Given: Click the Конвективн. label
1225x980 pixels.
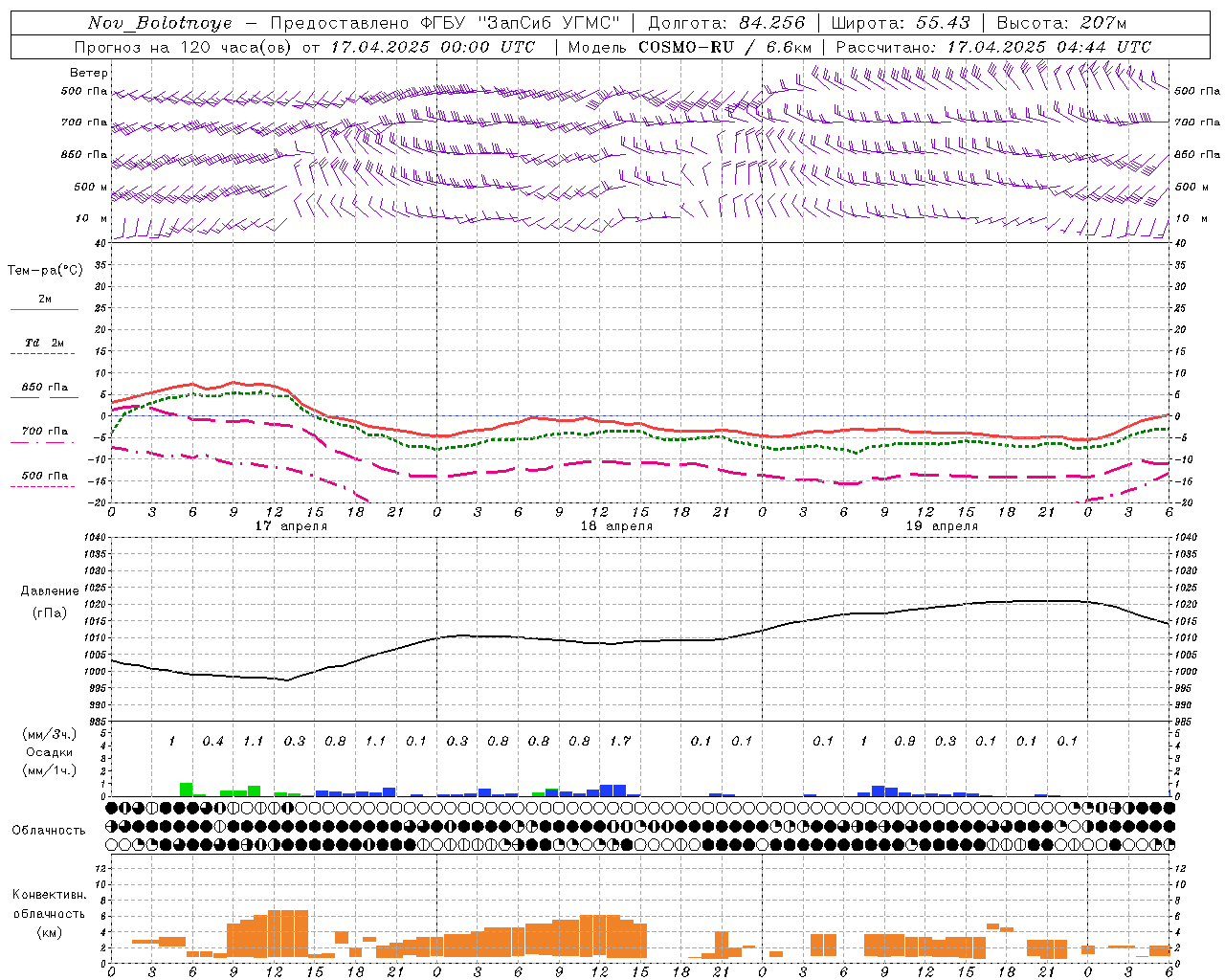Looking at the screenshot, I should [49, 895].
